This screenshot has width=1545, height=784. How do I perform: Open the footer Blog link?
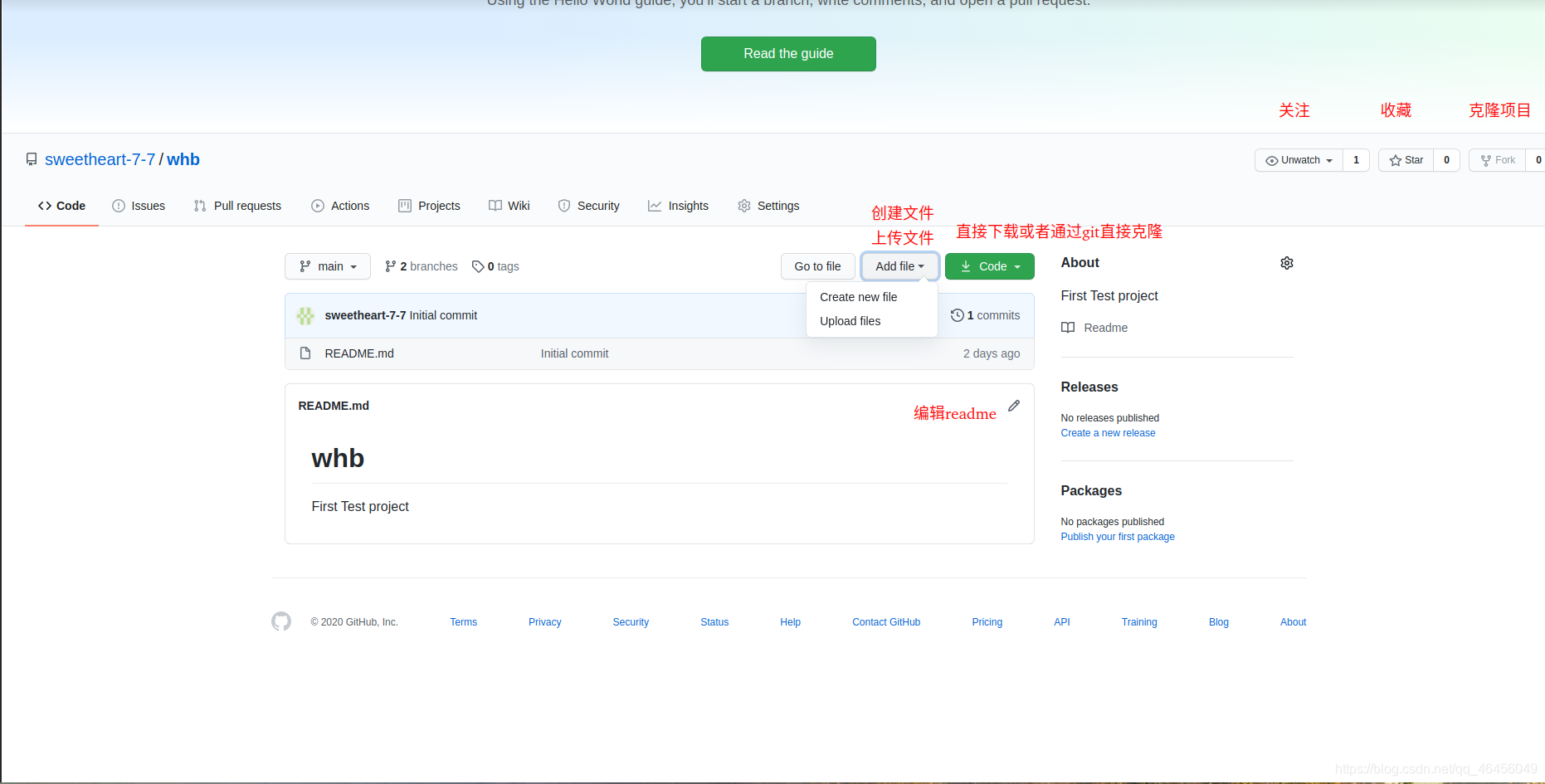pyautogui.click(x=1219, y=622)
